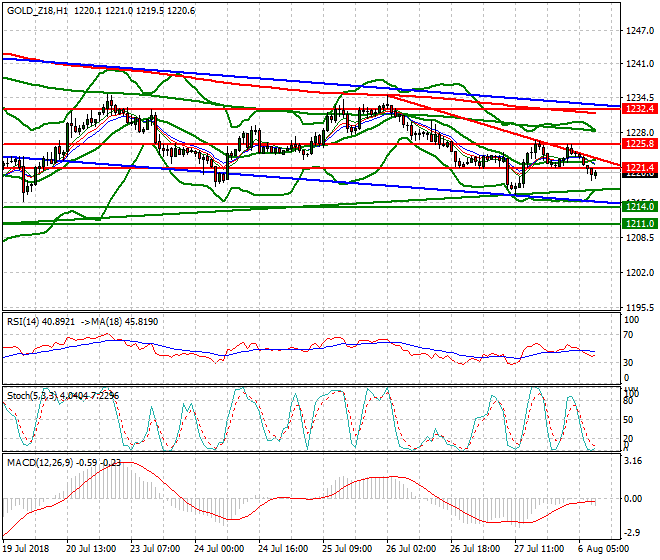The height and width of the screenshot is (560, 660).
Task: Click the RSI 30 level scale value
Action: [628, 363]
